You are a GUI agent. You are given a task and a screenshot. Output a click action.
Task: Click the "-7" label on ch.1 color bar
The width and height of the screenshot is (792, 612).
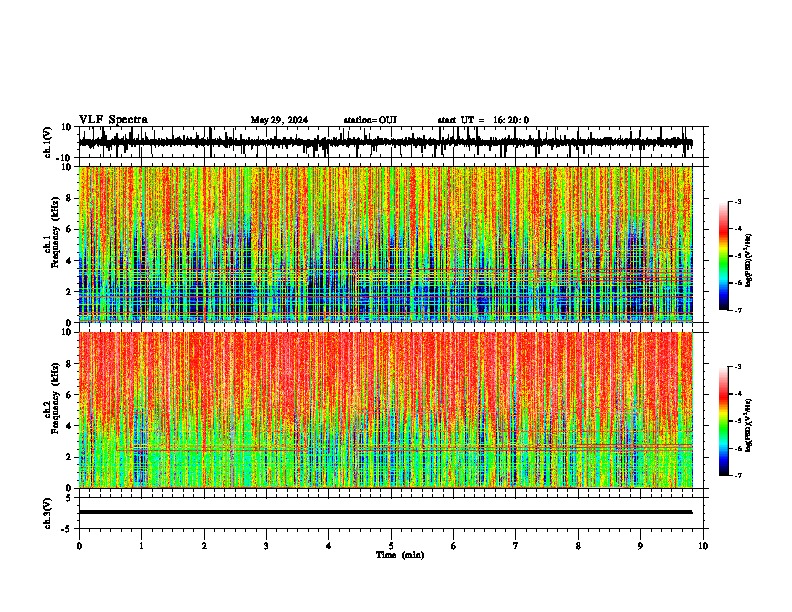tap(738, 310)
